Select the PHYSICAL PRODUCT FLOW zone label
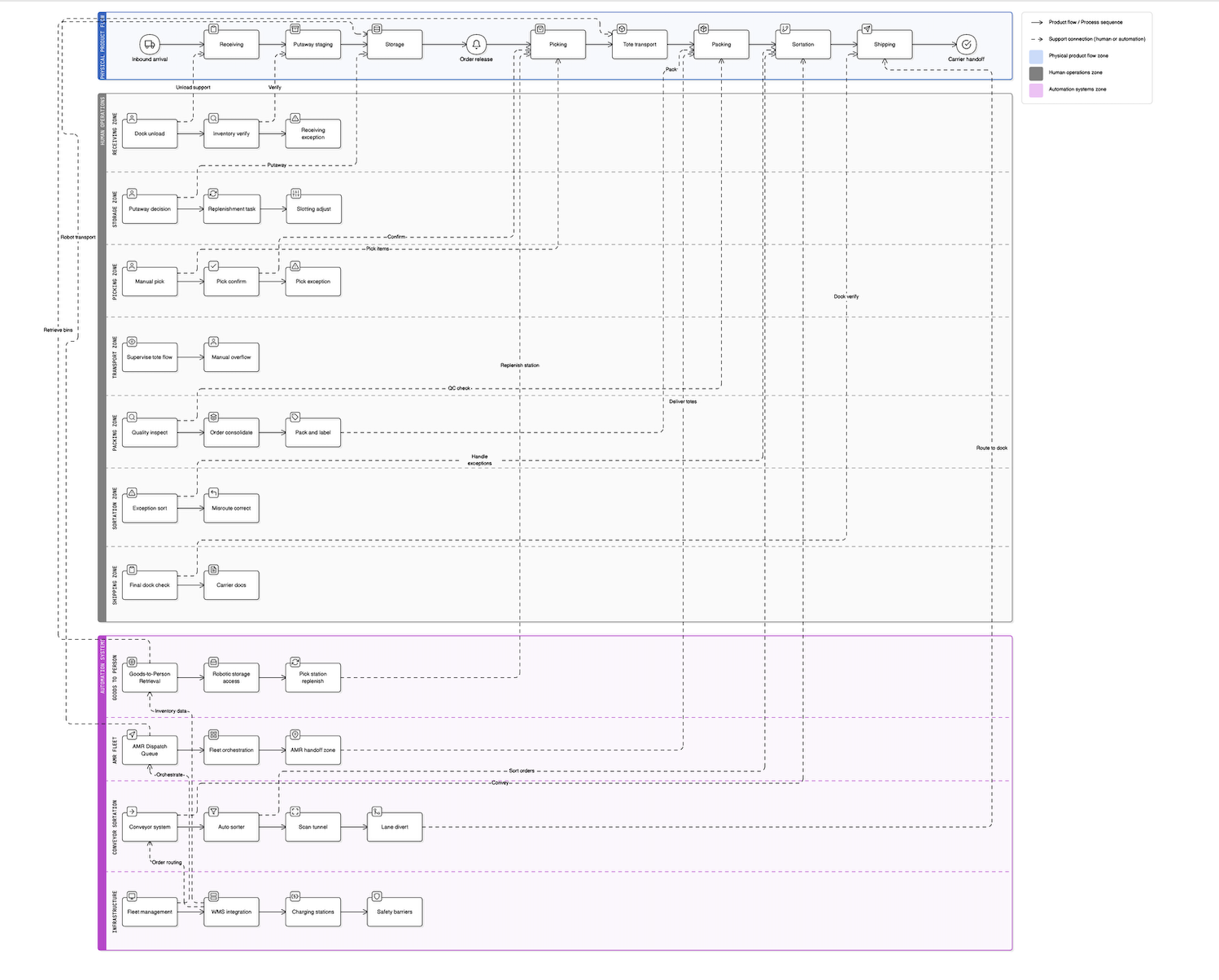 (103, 45)
